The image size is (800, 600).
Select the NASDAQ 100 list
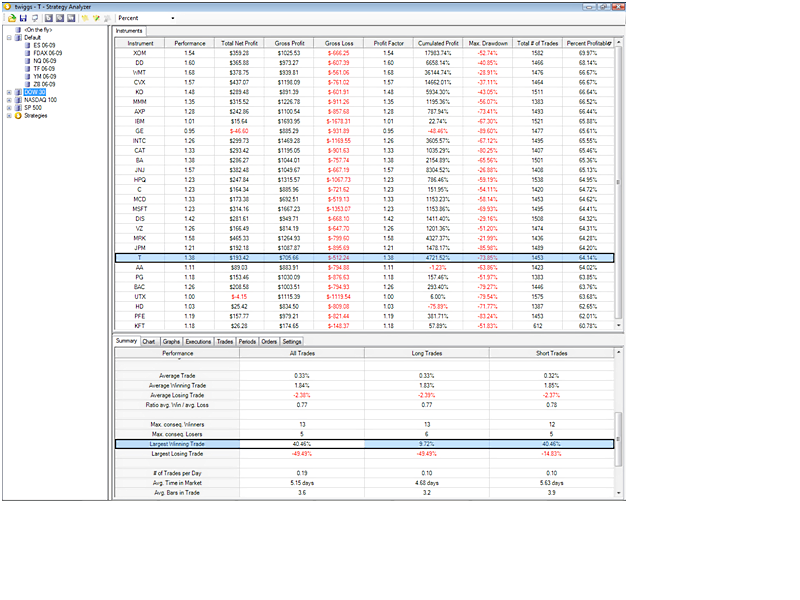pos(40,100)
